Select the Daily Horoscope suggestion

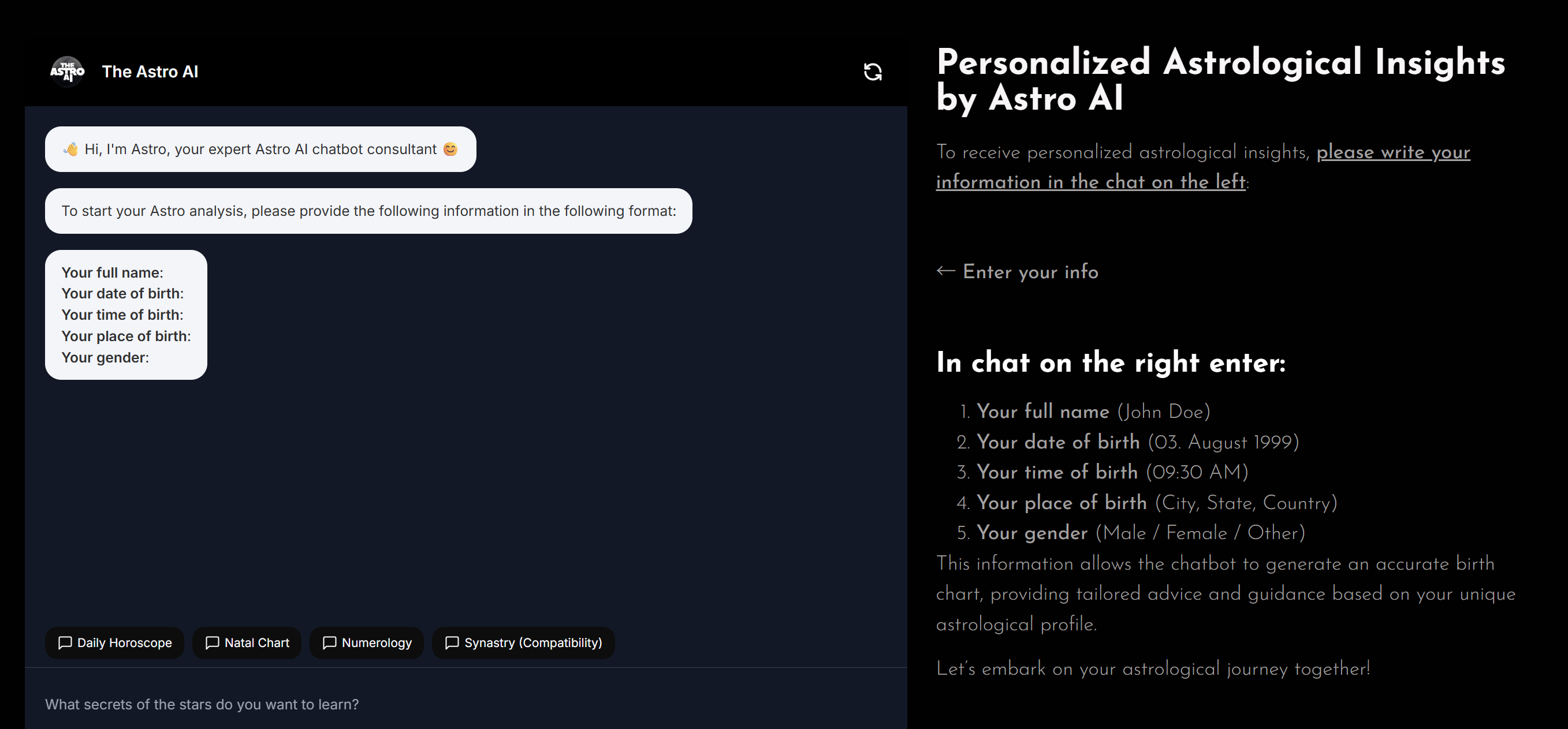pos(114,642)
